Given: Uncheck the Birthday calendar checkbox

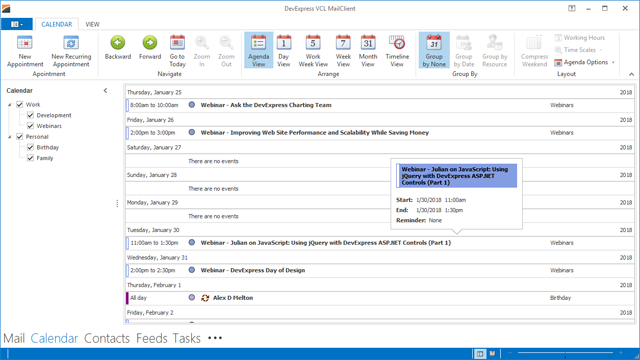Looking at the screenshot, I should pyautogui.click(x=30, y=147).
